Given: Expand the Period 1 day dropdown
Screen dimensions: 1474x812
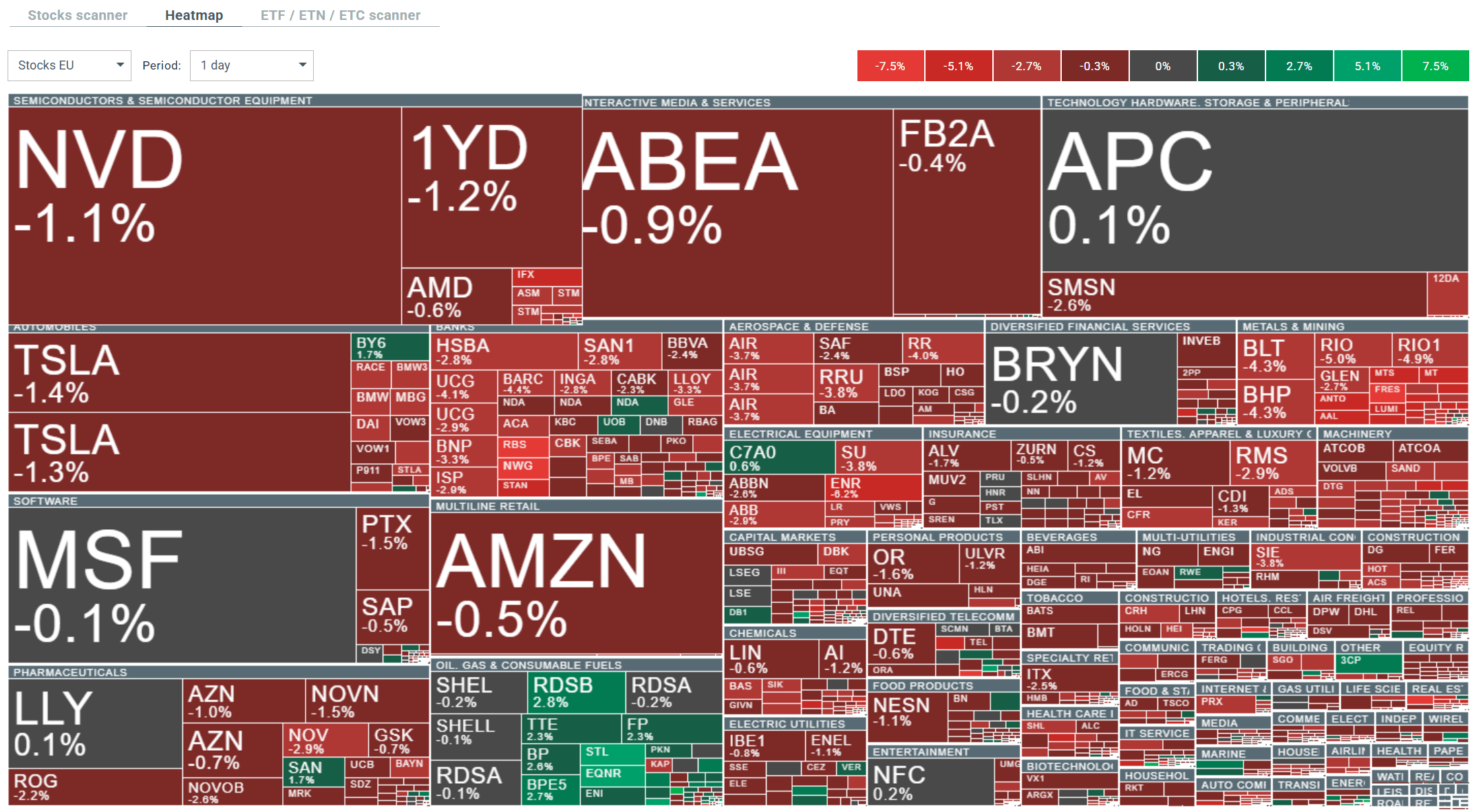Looking at the screenshot, I should (251, 65).
